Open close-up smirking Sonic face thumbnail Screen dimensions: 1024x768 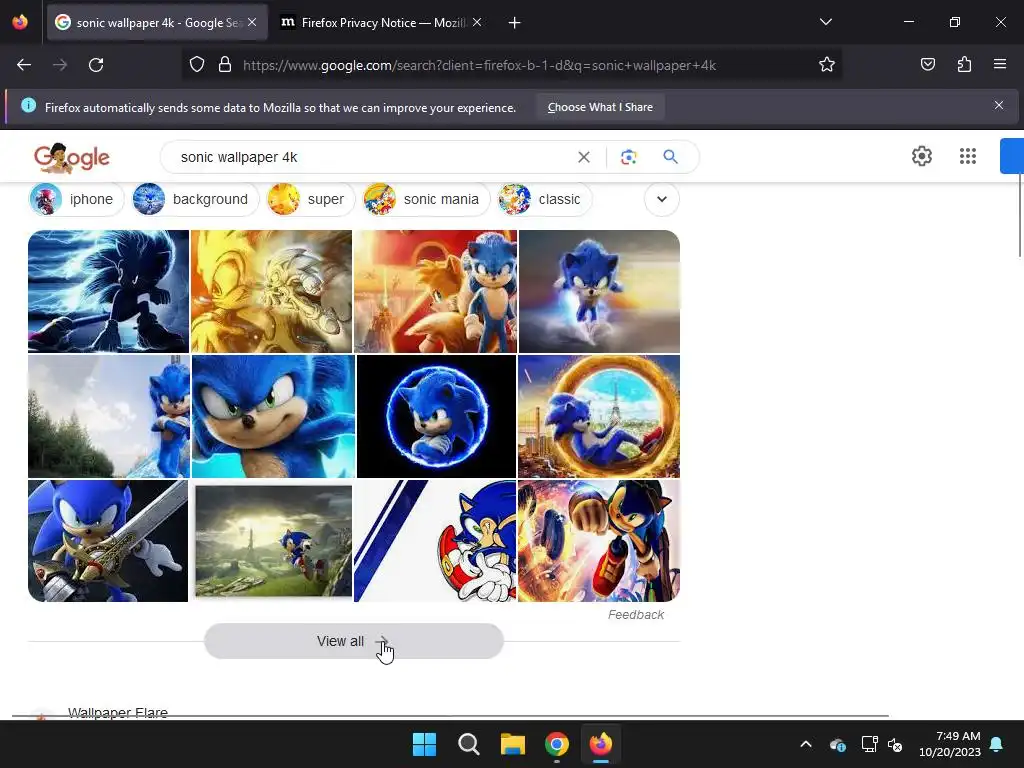[x=273, y=417]
